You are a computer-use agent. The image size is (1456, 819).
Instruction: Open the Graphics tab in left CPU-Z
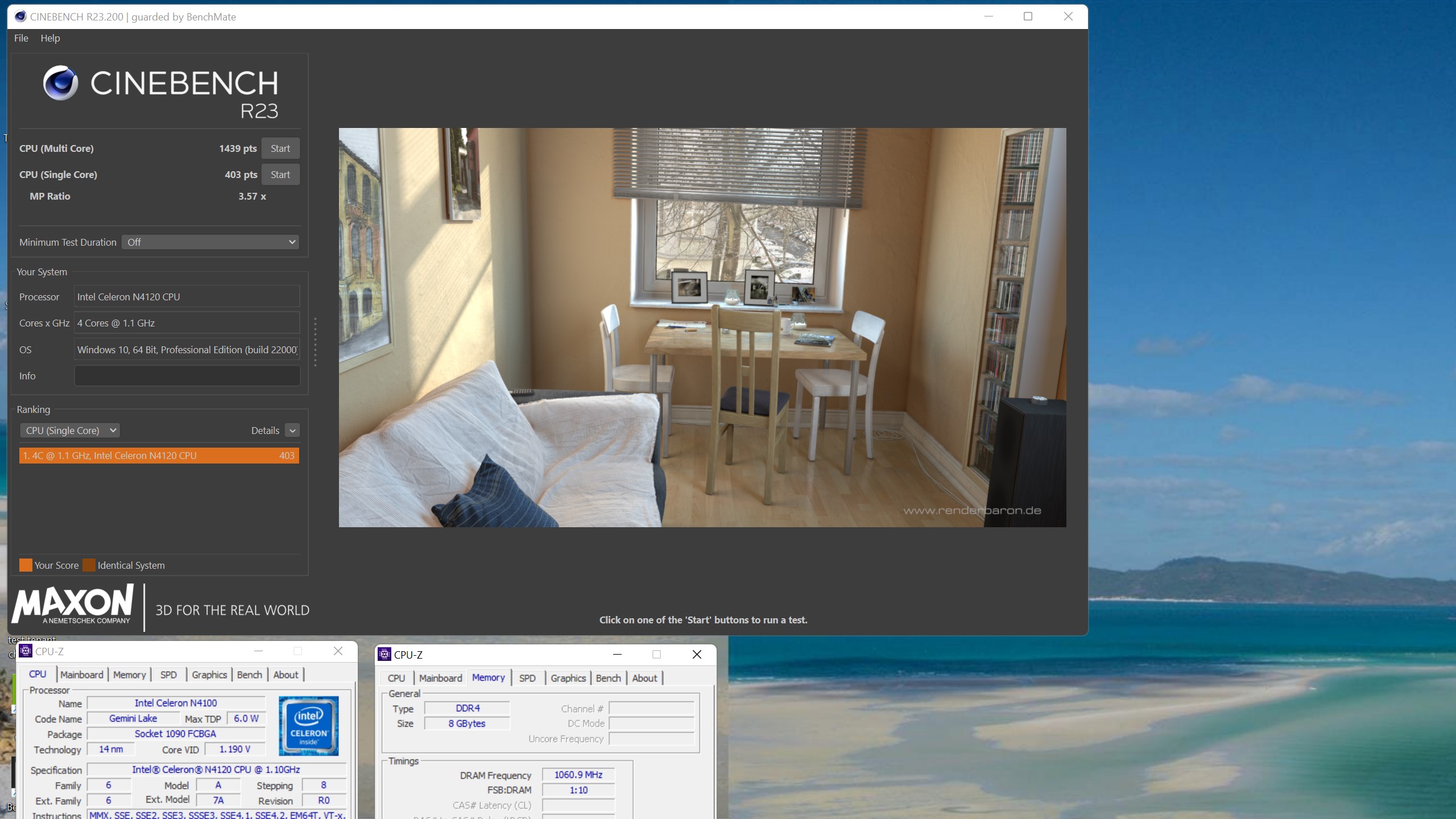click(209, 675)
